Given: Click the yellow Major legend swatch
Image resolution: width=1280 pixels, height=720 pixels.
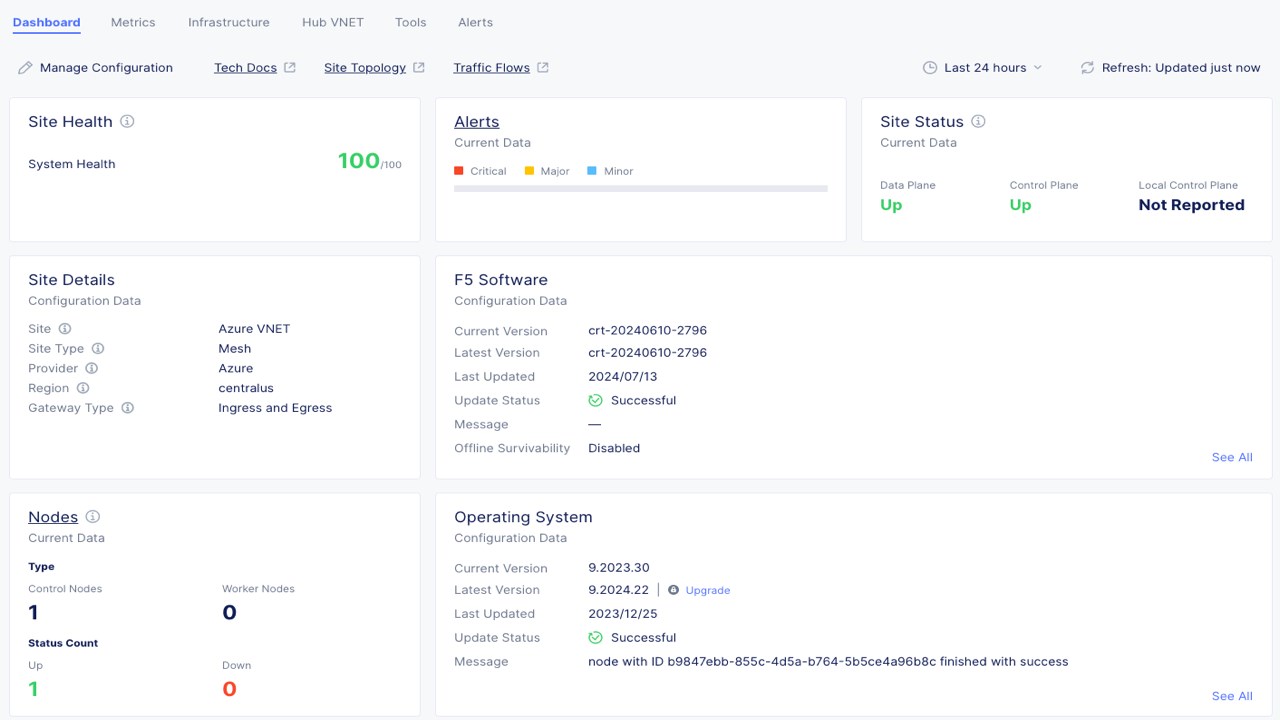Looking at the screenshot, I should [529, 171].
